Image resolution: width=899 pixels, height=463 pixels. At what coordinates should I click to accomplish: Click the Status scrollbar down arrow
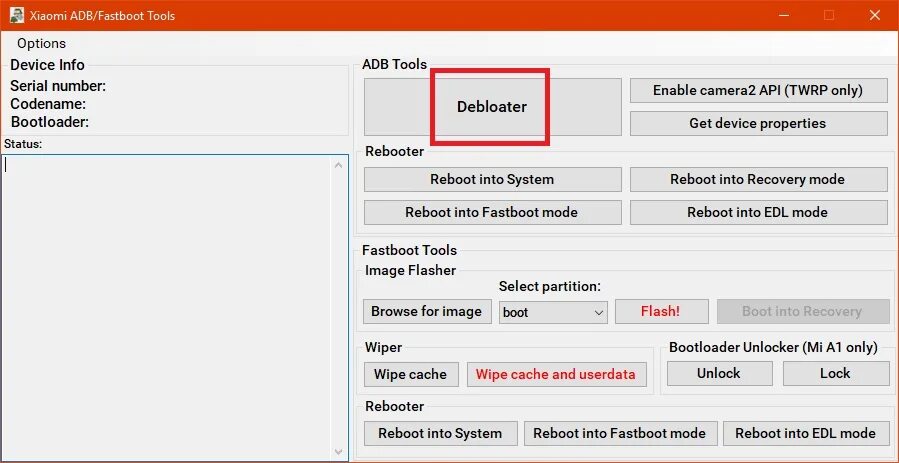[338, 452]
